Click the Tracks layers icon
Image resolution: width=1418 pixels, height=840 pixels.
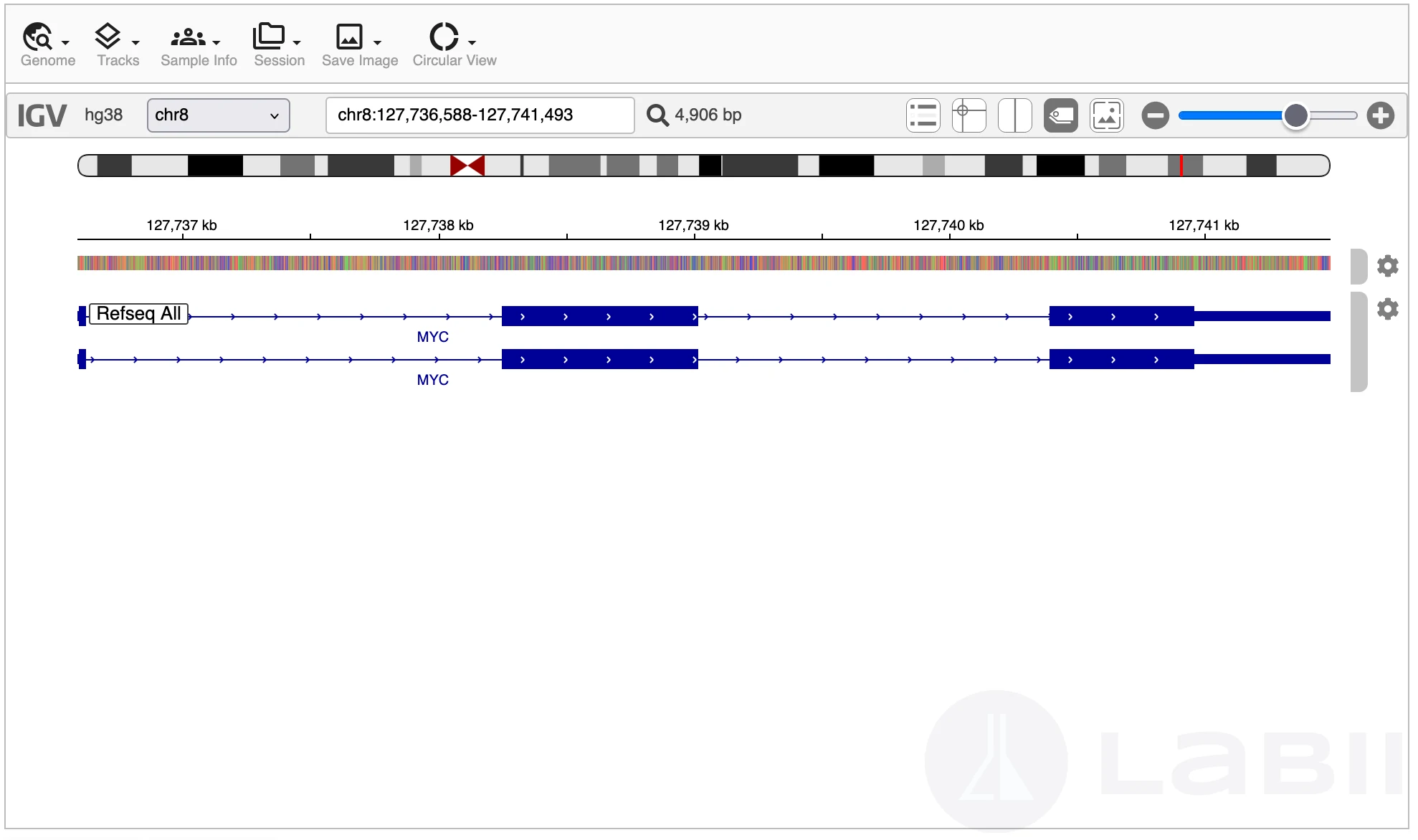[x=108, y=36]
